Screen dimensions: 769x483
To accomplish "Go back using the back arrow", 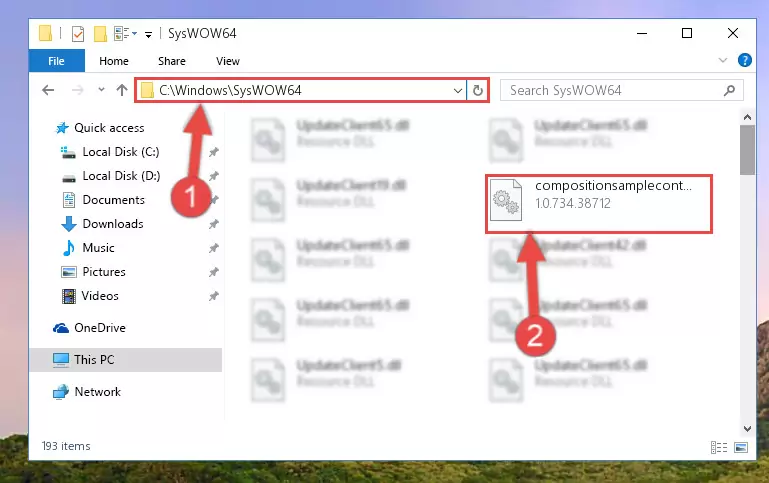I will point(48,90).
